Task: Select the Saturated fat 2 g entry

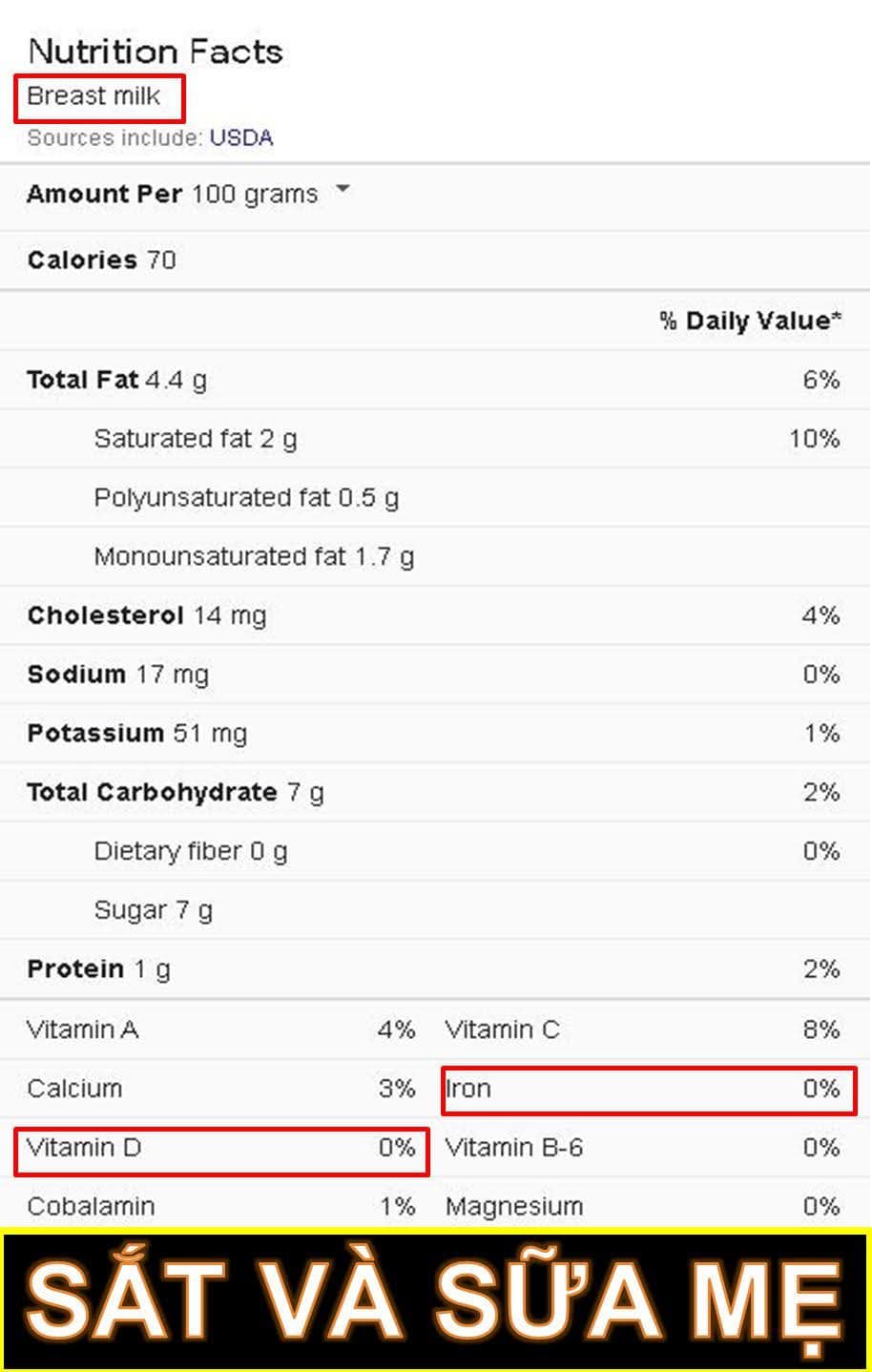Action: 435,439
